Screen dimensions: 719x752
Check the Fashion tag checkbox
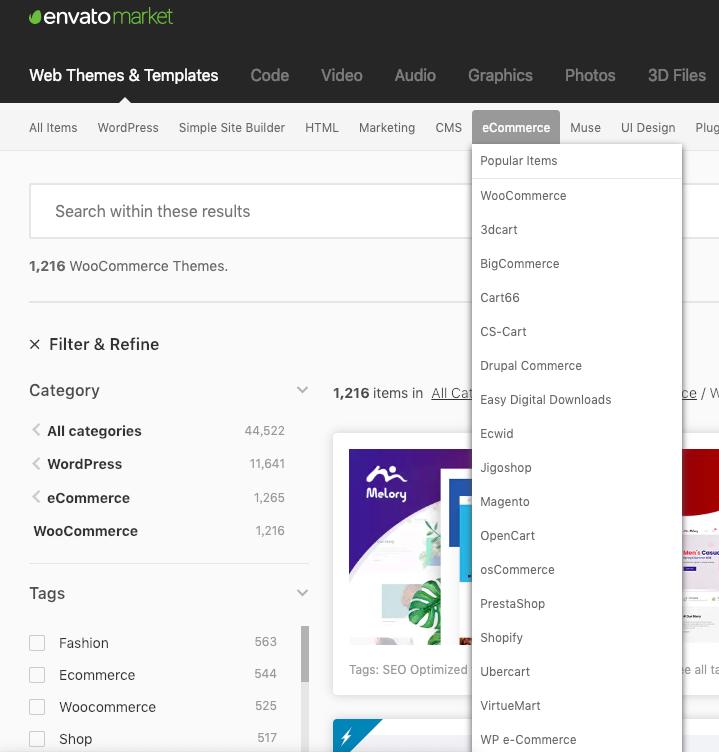(x=37, y=643)
